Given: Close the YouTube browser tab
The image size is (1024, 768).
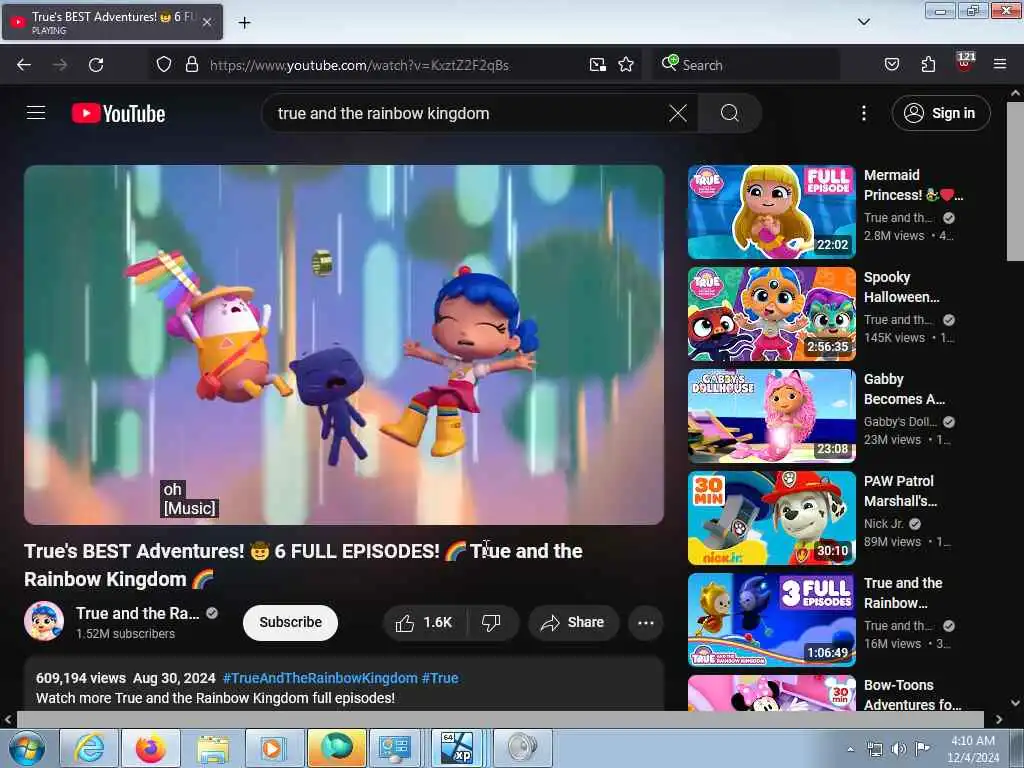Looking at the screenshot, I should click(206, 22).
